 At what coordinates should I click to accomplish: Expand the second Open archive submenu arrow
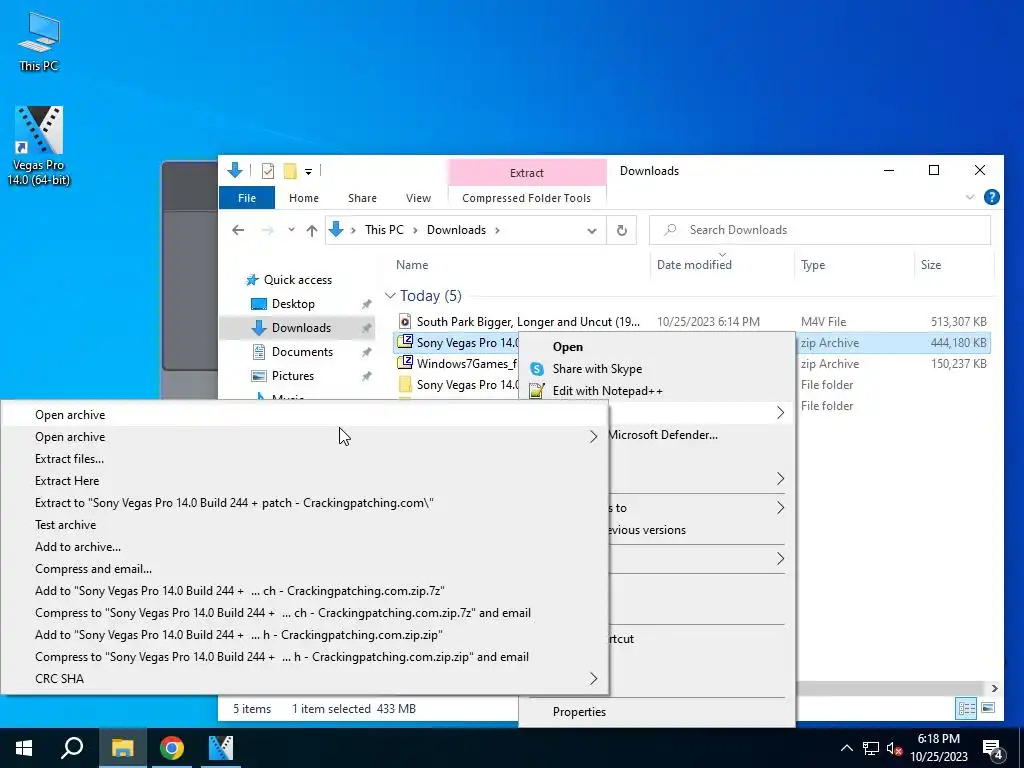pyautogui.click(x=593, y=436)
